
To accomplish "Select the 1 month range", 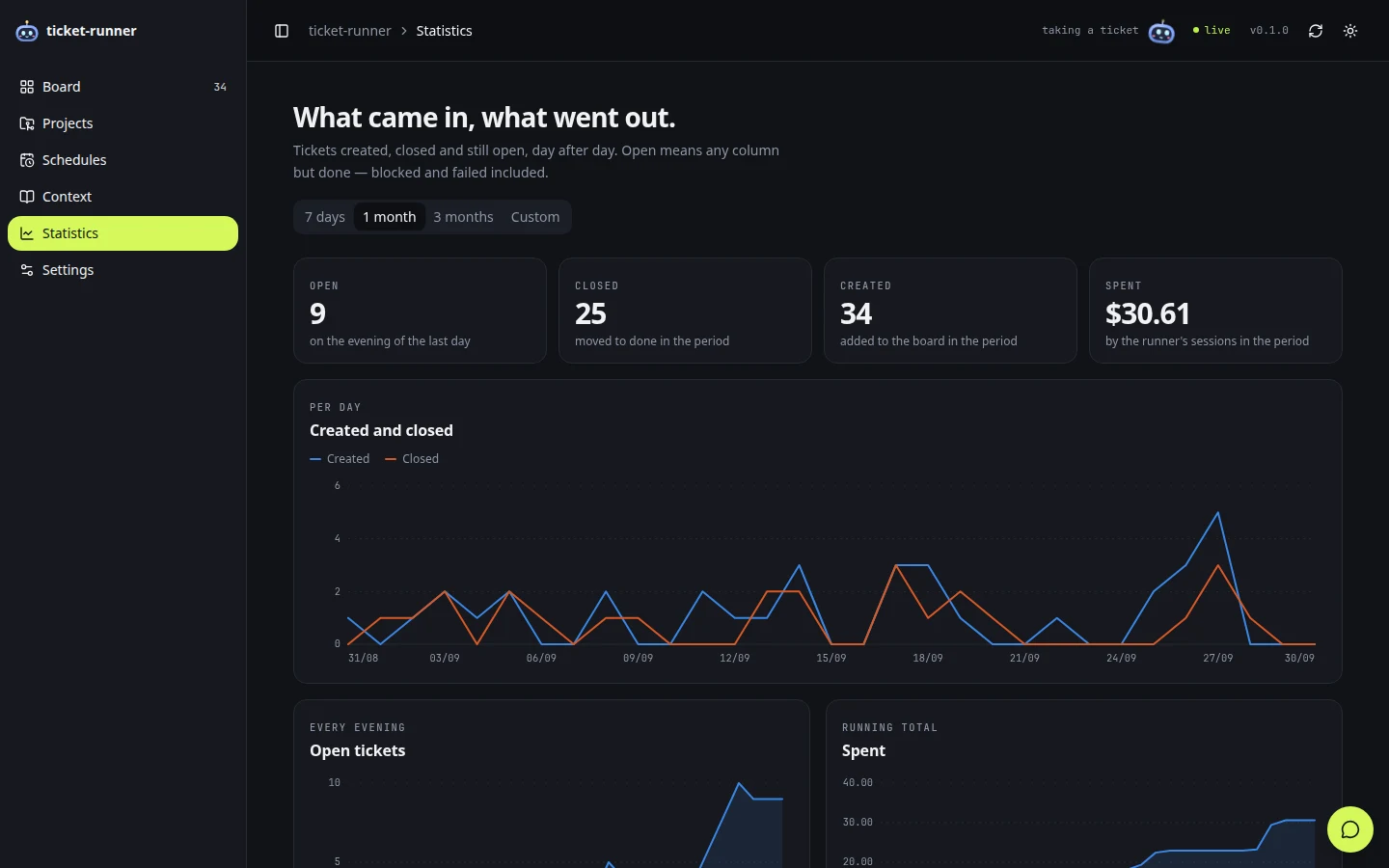I will [x=390, y=217].
